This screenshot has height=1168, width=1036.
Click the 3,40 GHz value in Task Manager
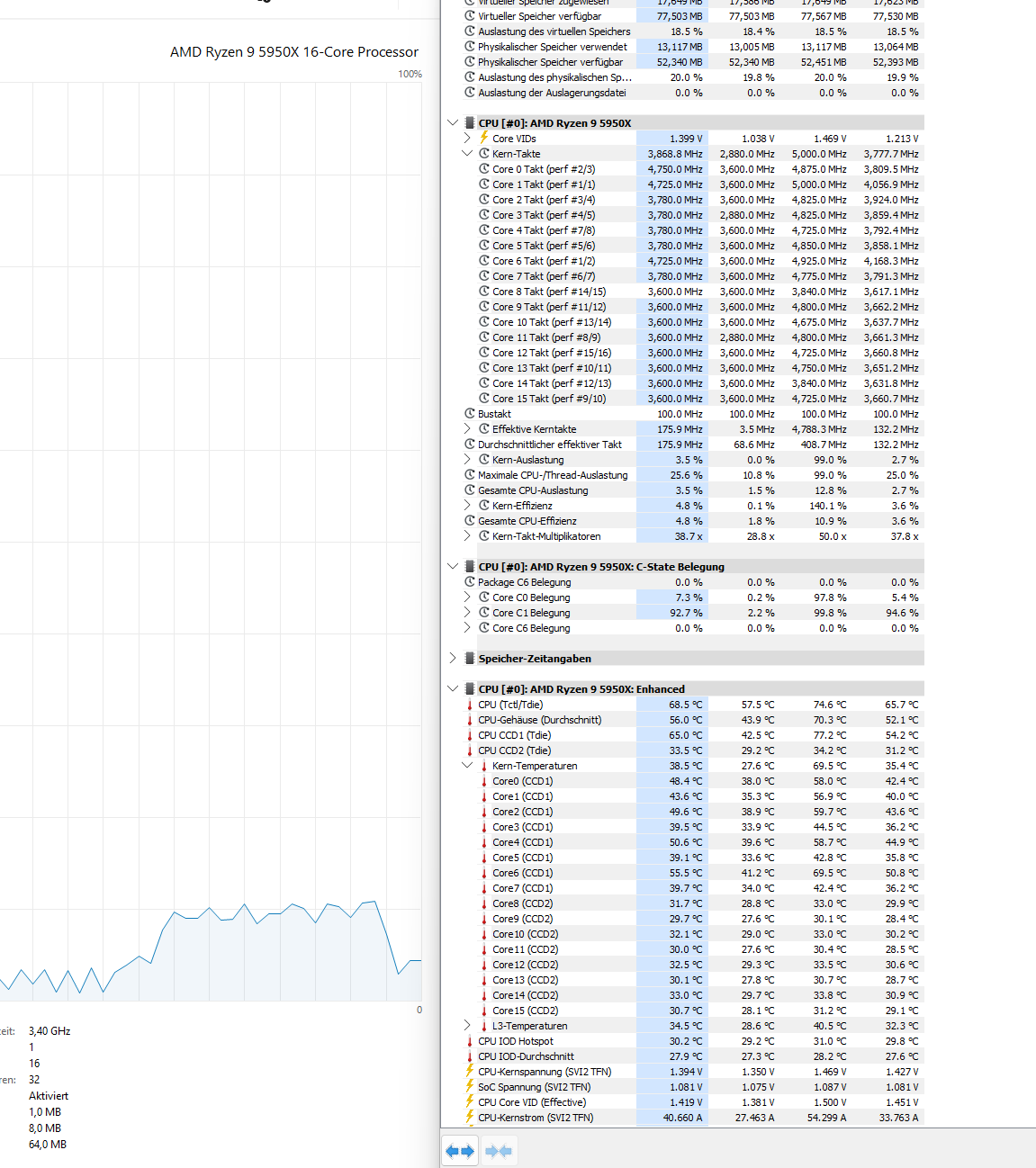point(50,1031)
